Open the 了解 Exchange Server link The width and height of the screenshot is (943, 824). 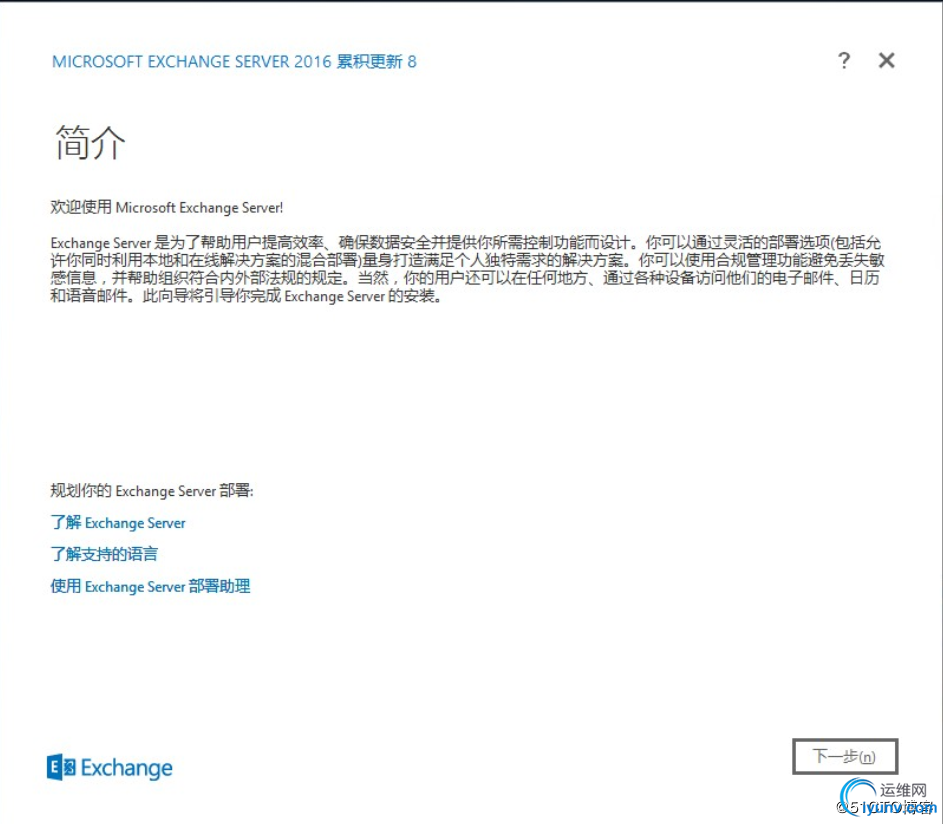pos(118,523)
